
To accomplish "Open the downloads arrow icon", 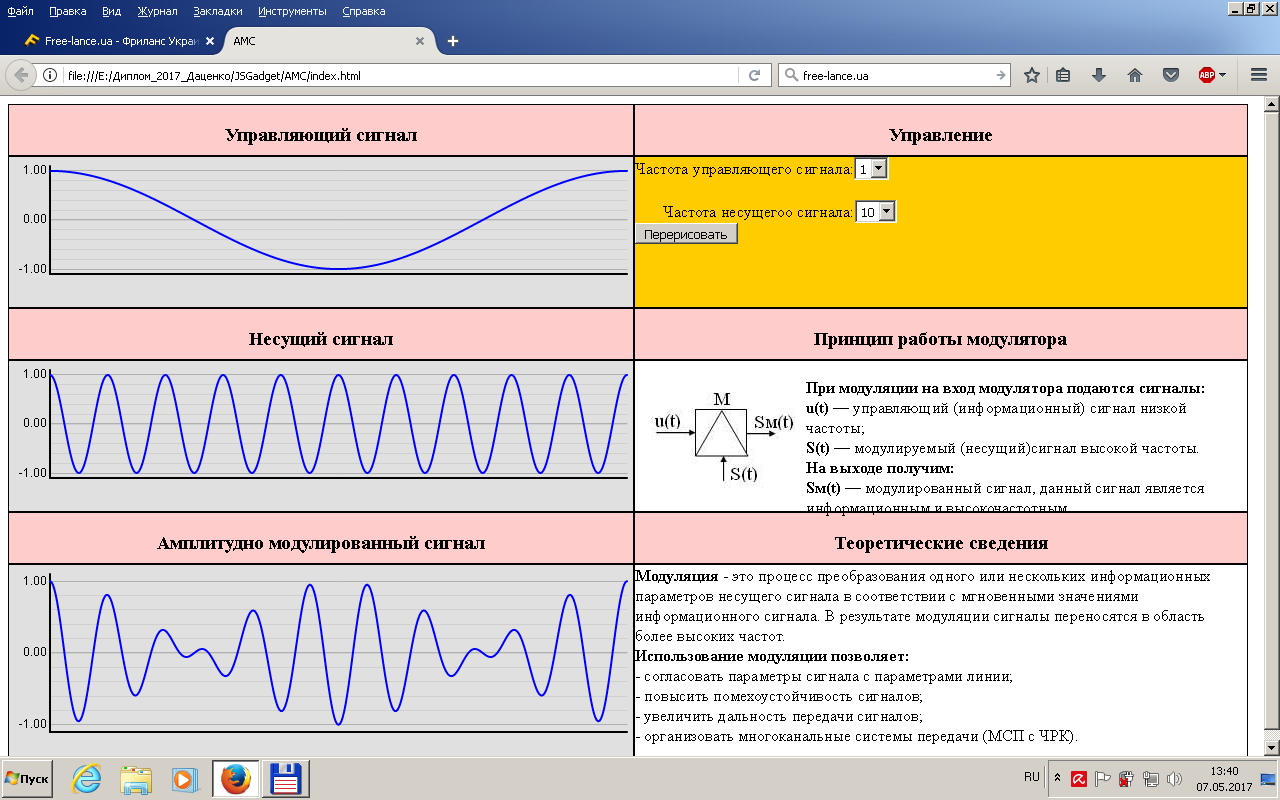I will [1099, 75].
